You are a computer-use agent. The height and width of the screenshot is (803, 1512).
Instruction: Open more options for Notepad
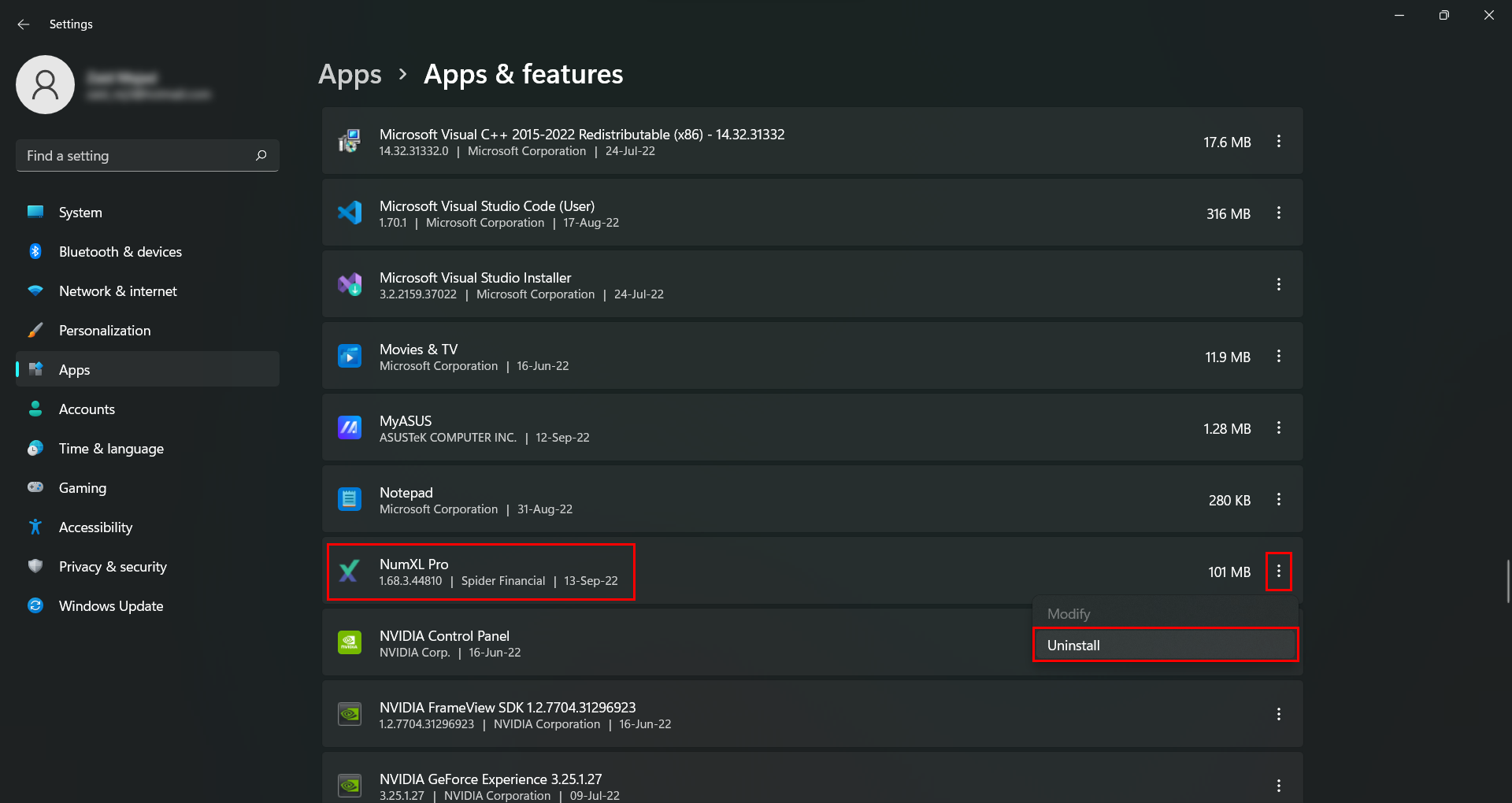[x=1279, y=499]
